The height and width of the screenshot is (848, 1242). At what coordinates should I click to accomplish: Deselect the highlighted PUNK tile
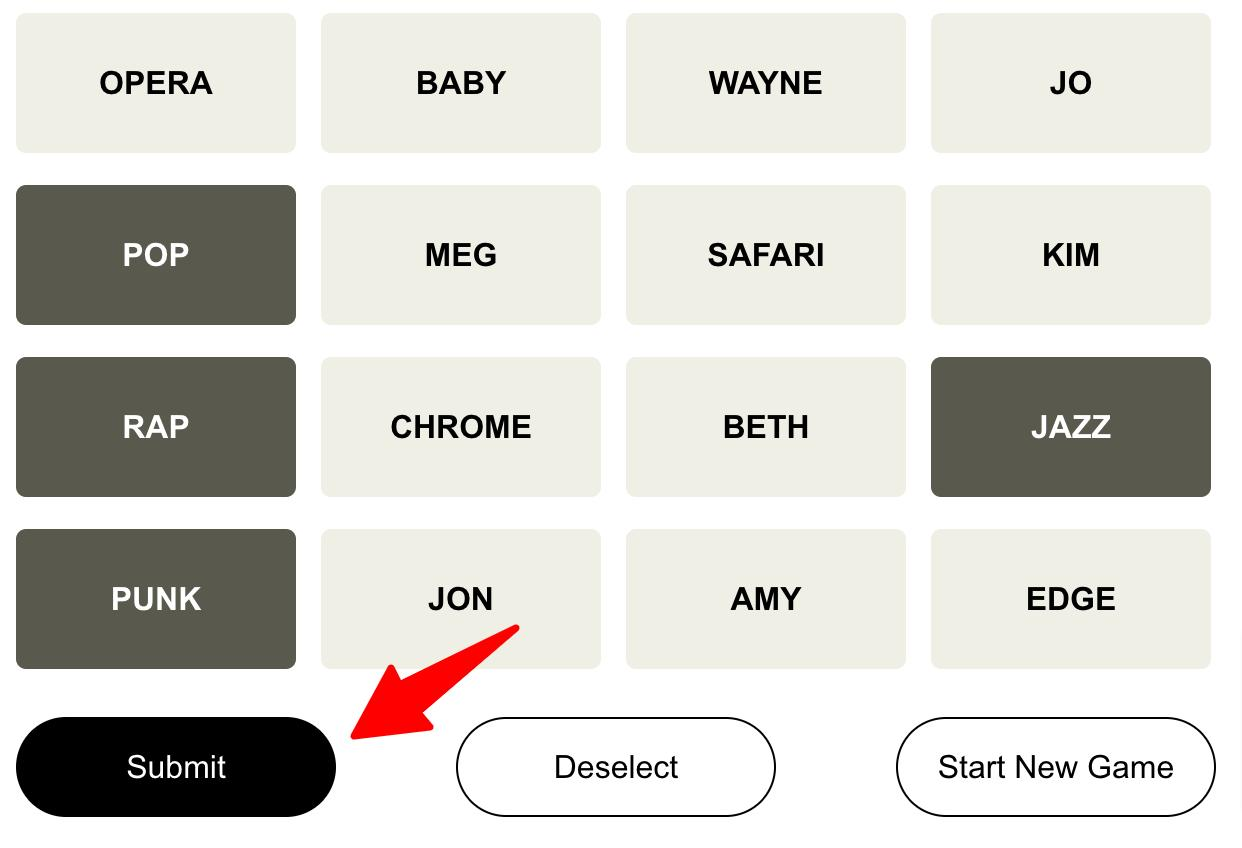tap(156, 599)
